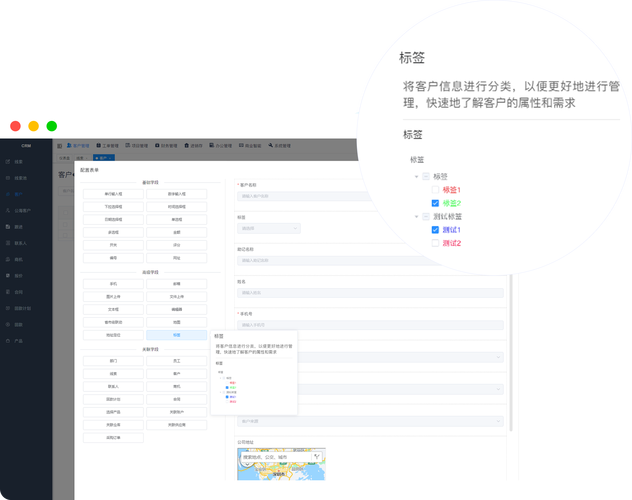Open 客户管理 in the top navigation

click(78, 145)
